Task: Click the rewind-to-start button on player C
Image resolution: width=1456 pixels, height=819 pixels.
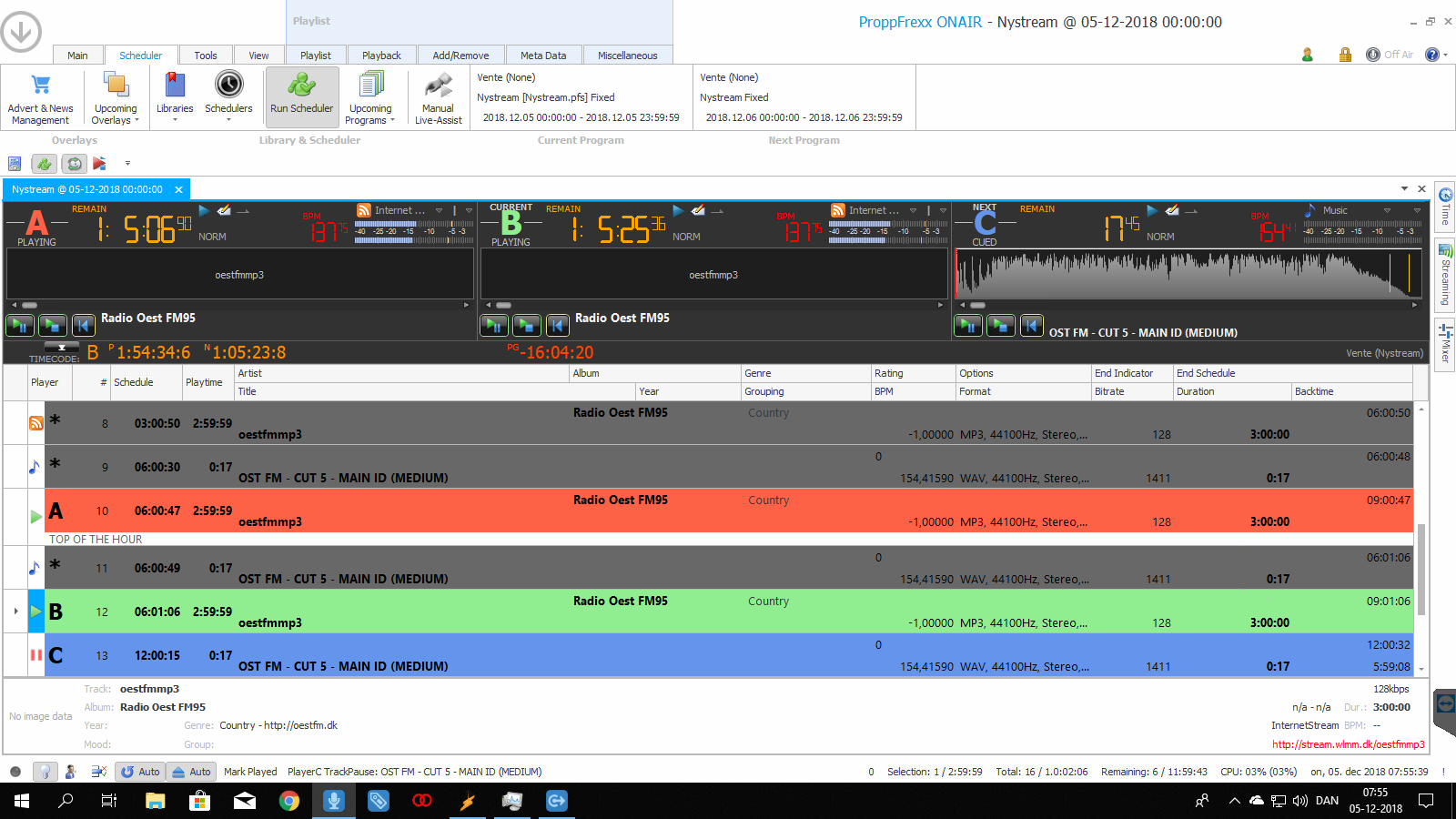Action: 1032,325
